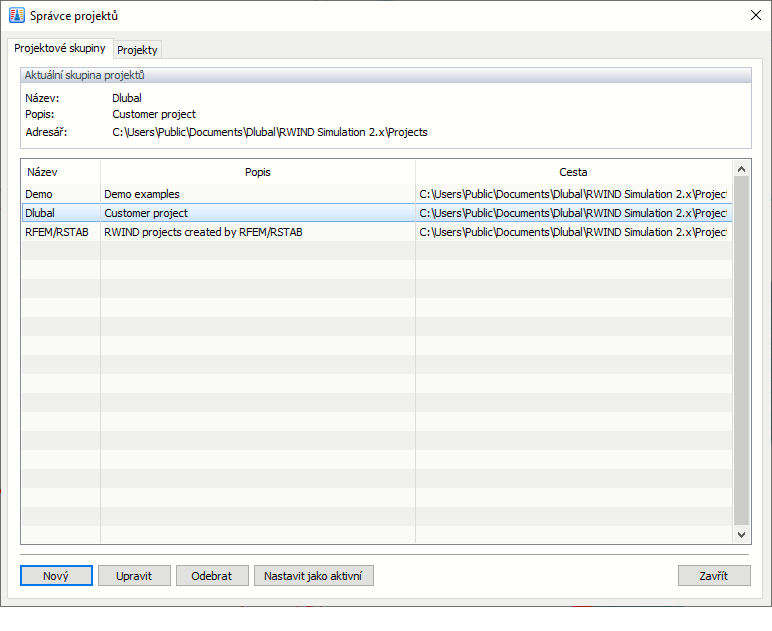Click the vertical scrollbar thumb
The image size is (772, 631).
click(x=741, y=351)
